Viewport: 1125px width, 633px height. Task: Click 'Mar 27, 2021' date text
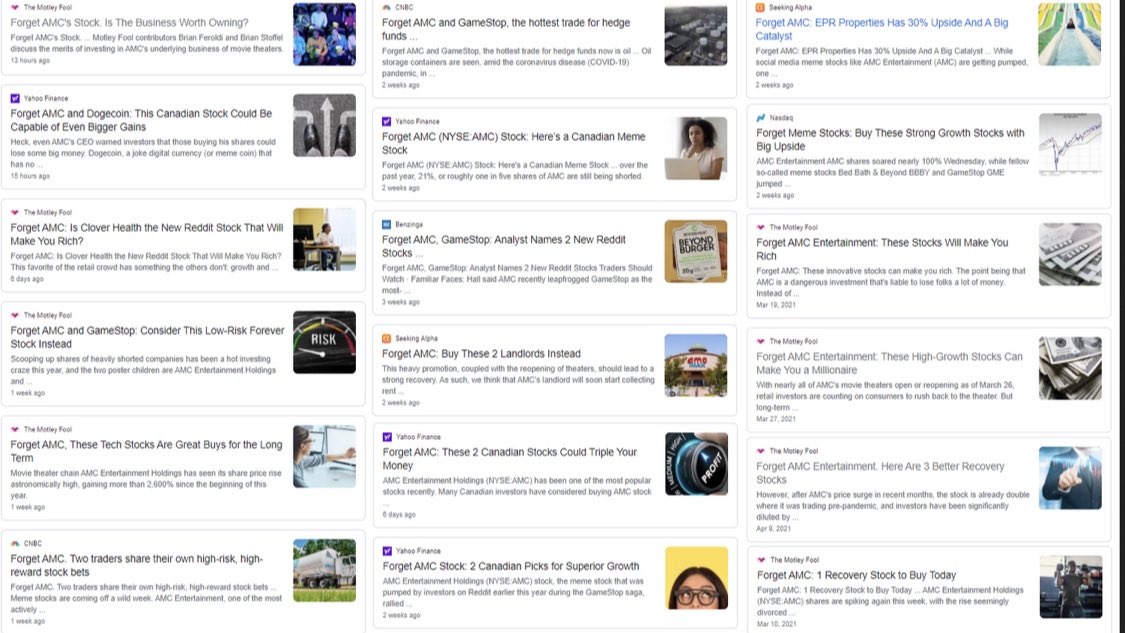[776, 418]
